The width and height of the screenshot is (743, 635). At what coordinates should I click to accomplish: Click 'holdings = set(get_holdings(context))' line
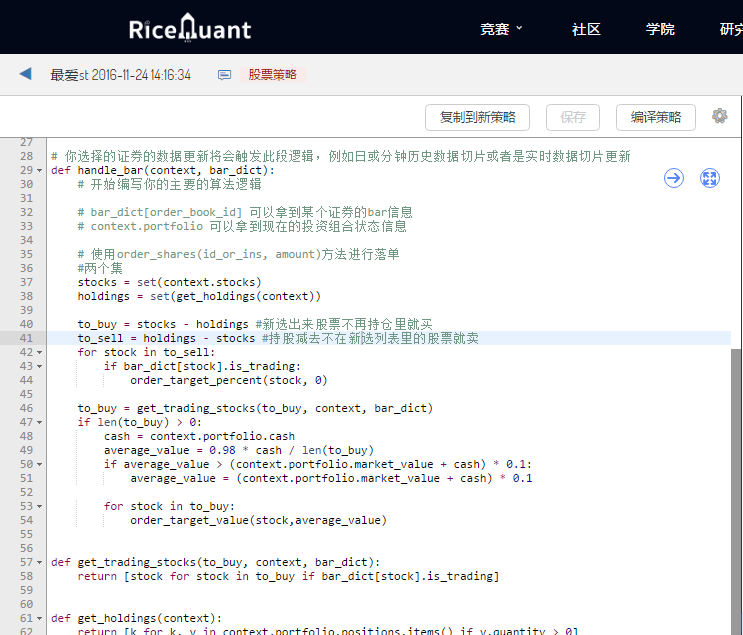point(199,296)
